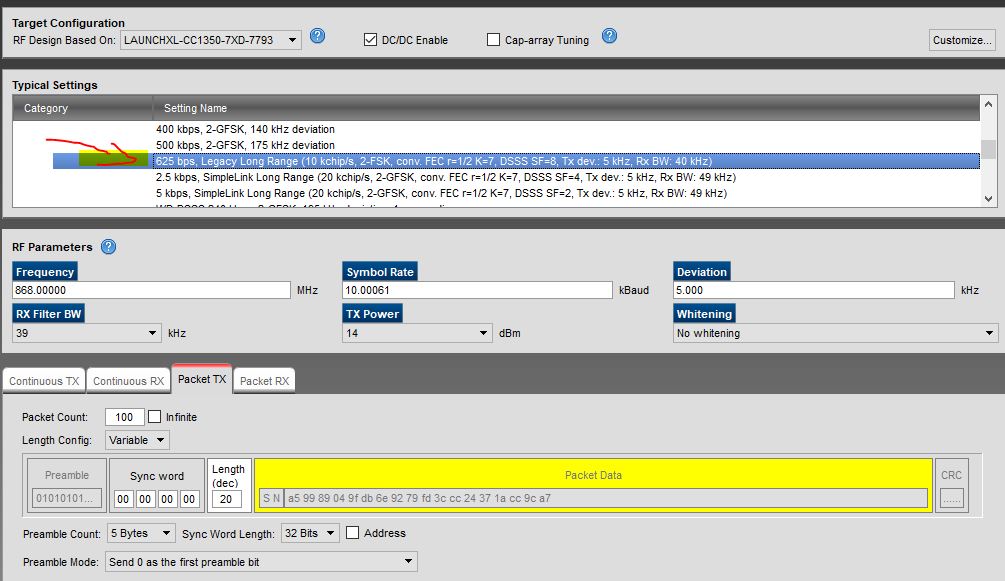Screen dimensions: 1005x581
Task: Click the settings list scroll down arrow
Action: (988, 199)
